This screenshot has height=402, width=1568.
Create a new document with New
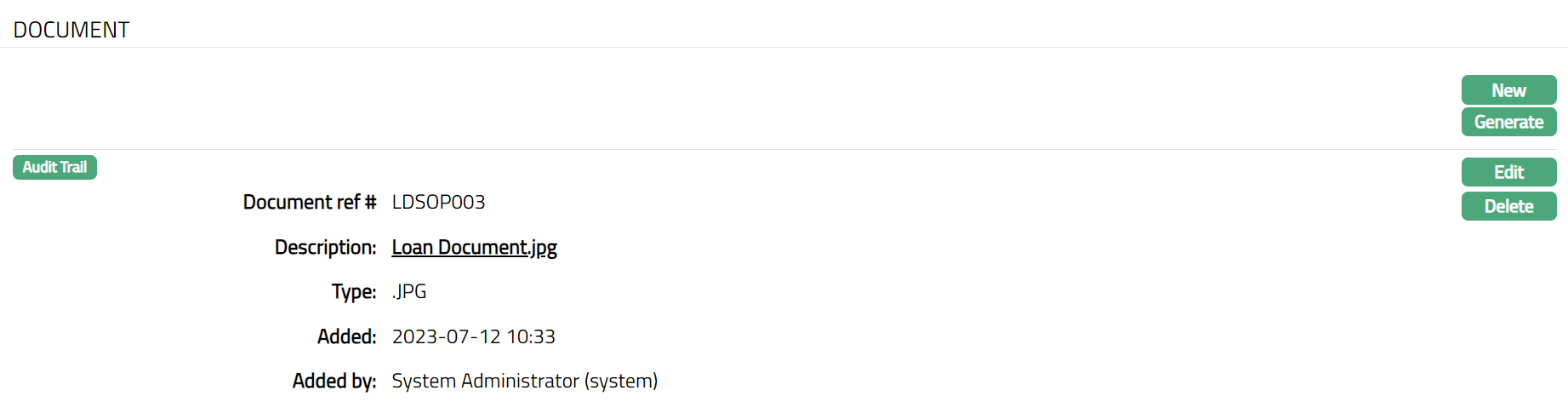click(1508, 90)
